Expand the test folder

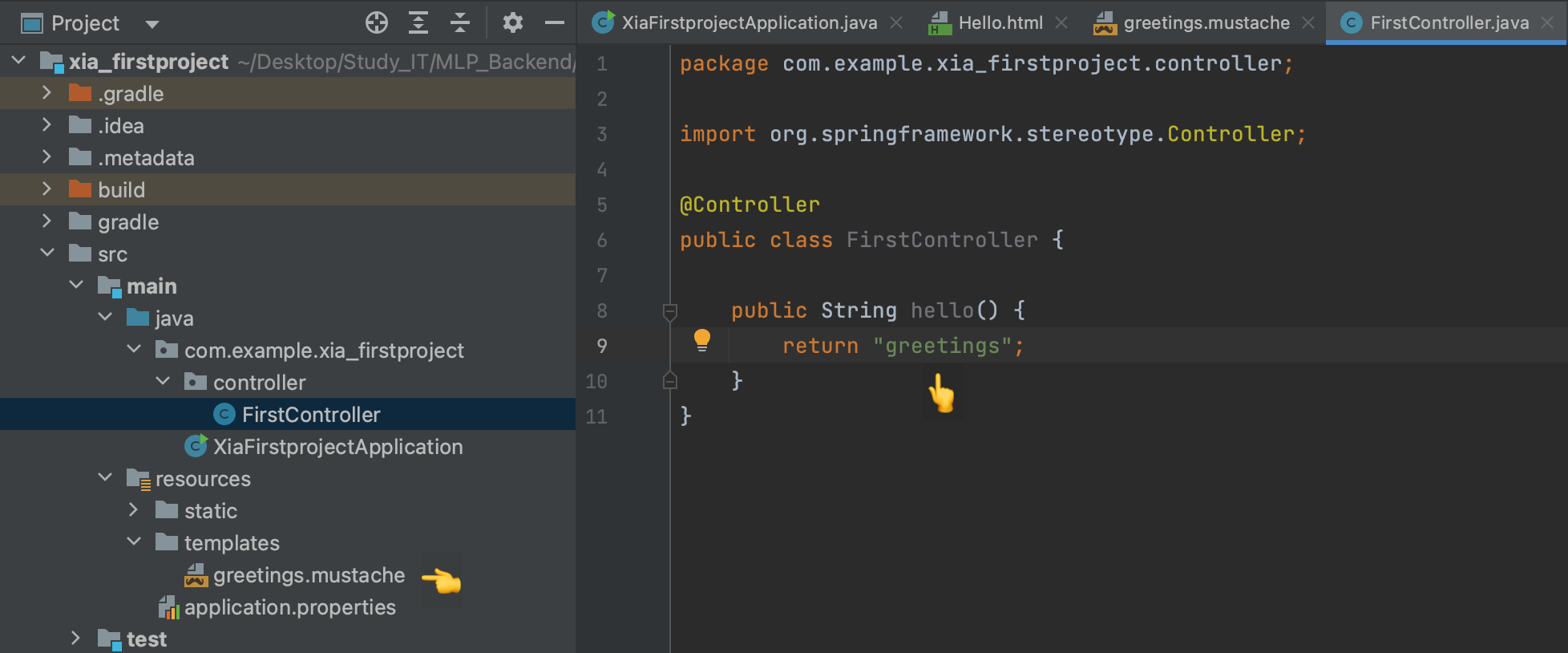point(76,638)
